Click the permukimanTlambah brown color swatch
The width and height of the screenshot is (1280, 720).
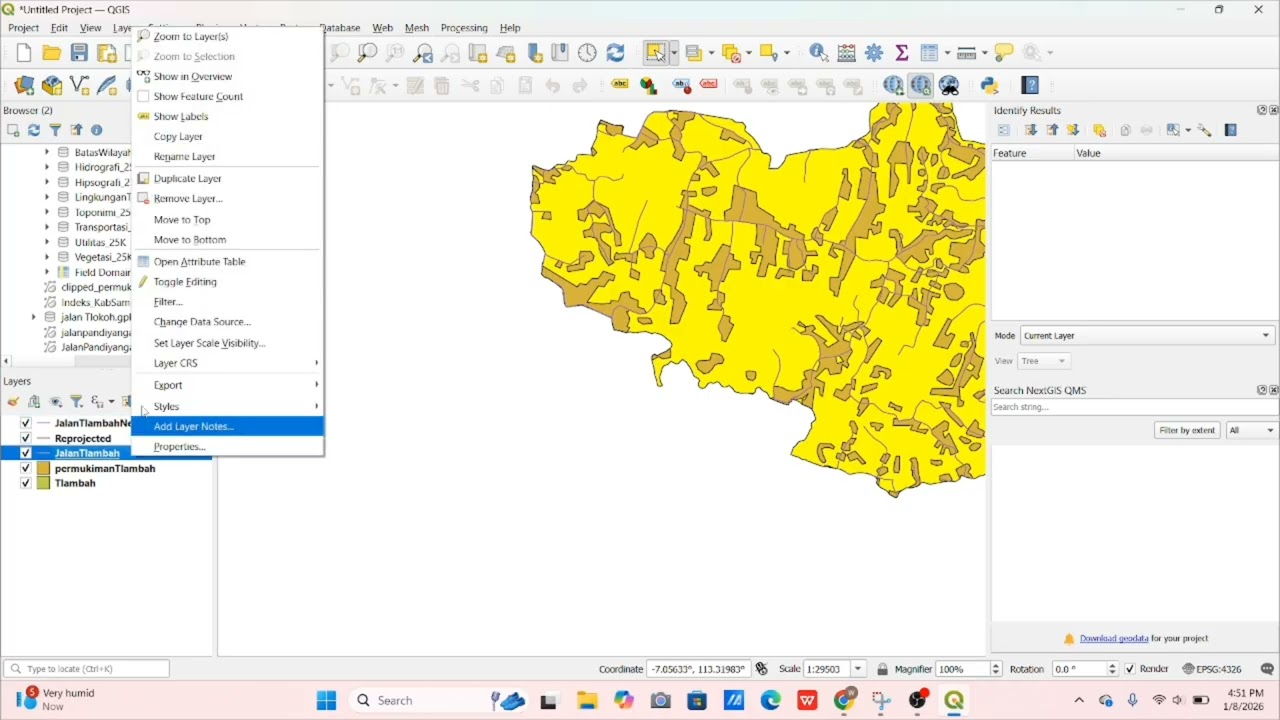point(44,468)
